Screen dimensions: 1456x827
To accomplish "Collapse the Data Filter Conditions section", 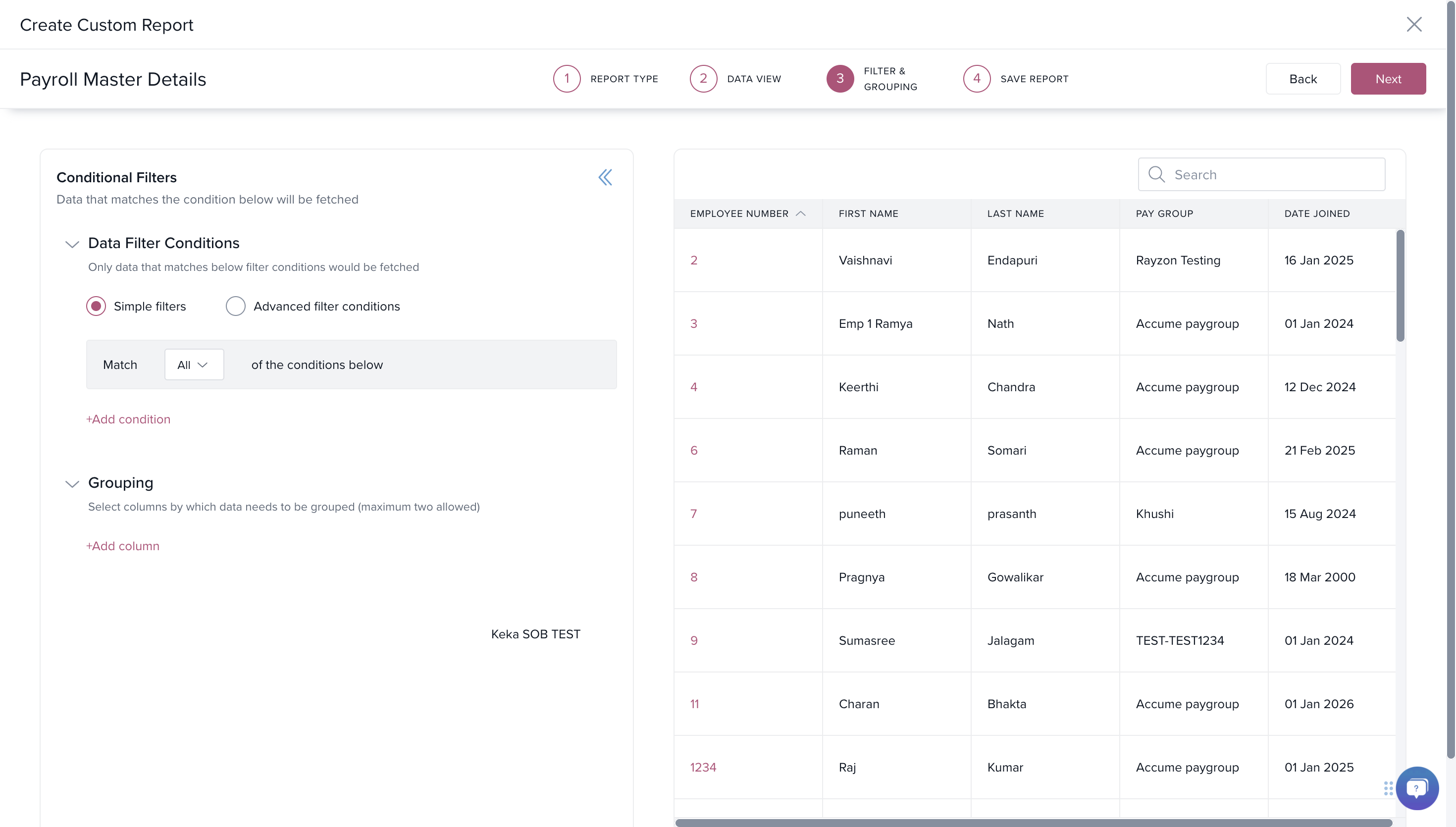I will pos(71,244).
